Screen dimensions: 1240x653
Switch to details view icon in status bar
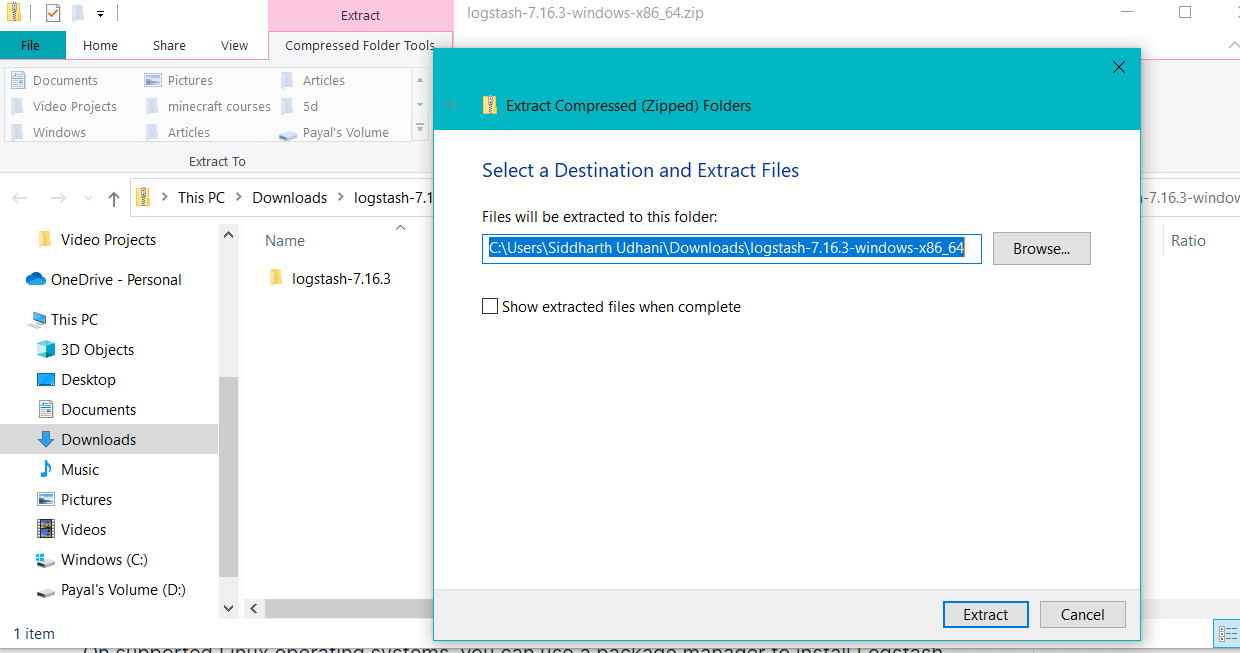1227,633
